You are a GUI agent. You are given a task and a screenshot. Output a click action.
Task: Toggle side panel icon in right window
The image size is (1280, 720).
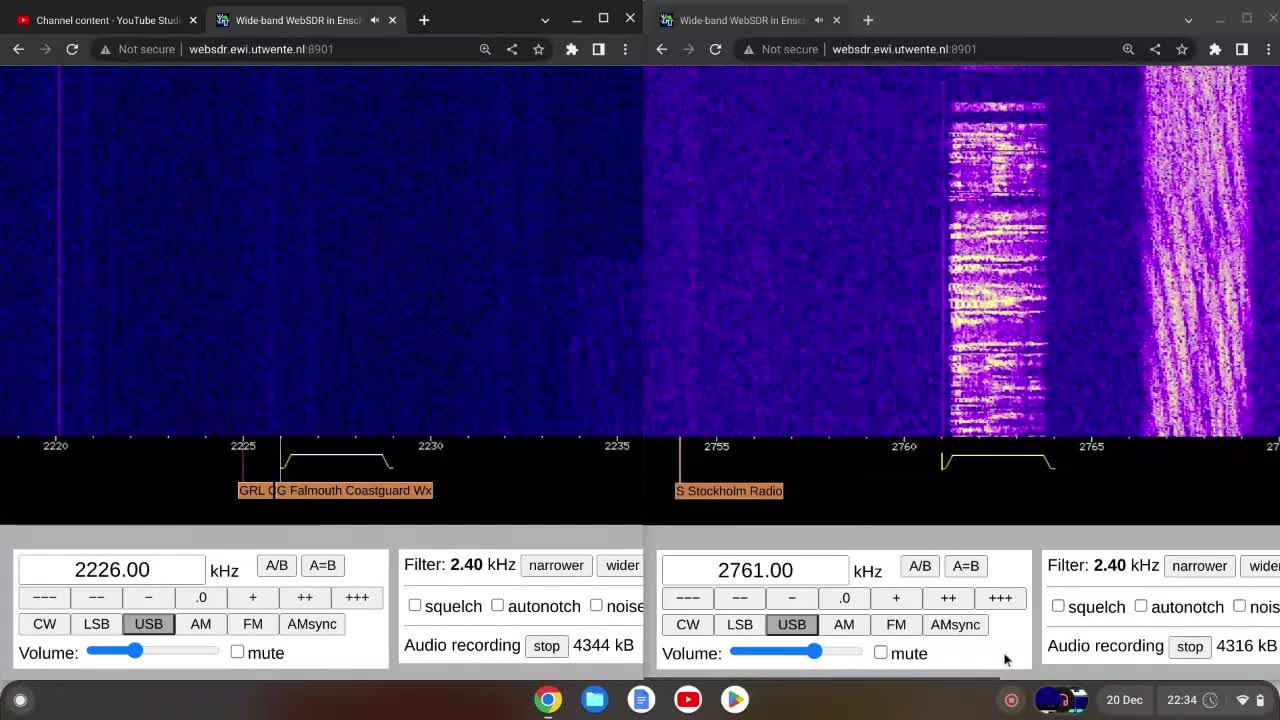click(x=1241, y=49)
